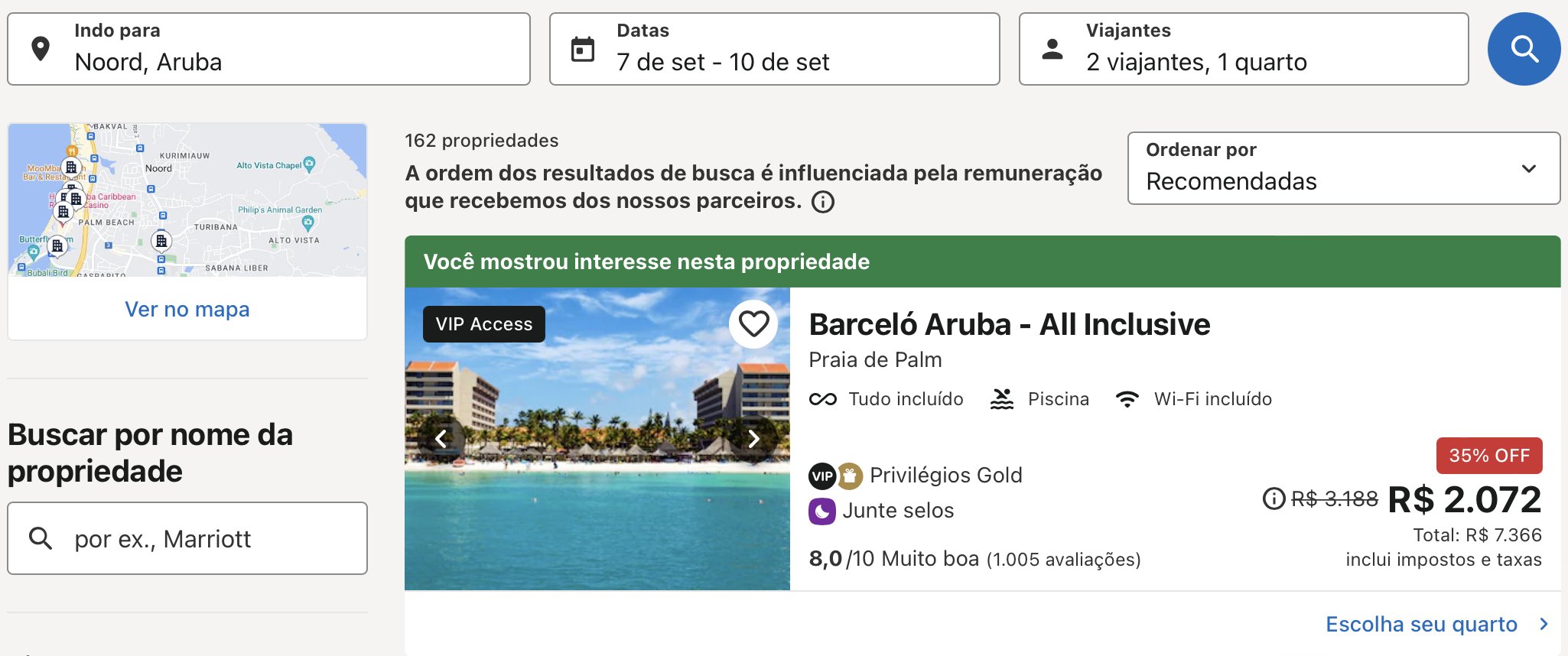Screen dimensions: 1568x656
Task: Click the blue search magnifier button
Action: pos(1523,49)
